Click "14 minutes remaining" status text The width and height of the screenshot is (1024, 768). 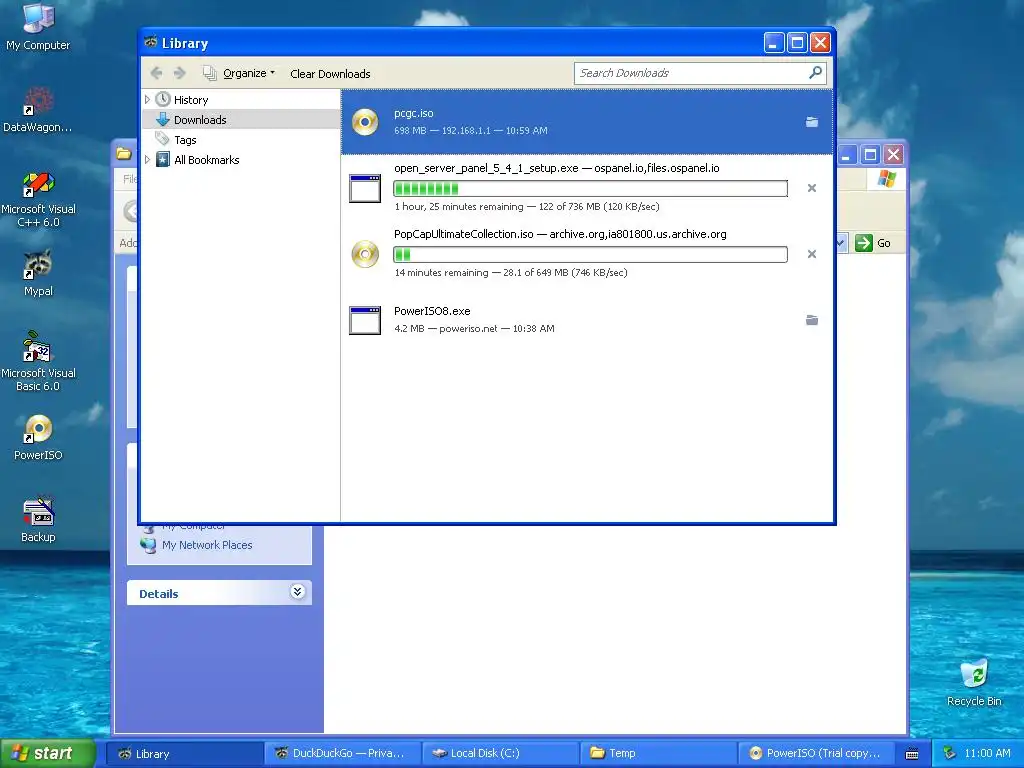[441, 273]
